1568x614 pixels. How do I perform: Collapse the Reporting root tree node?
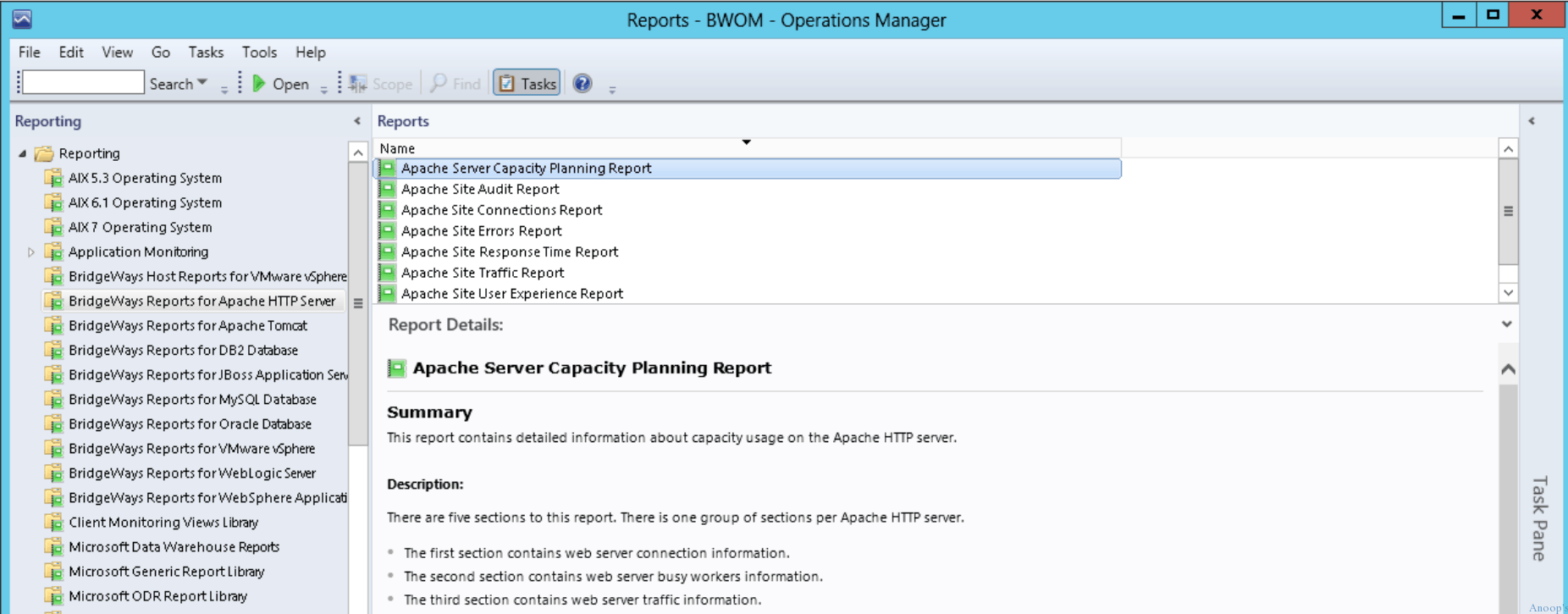[22, 153]
